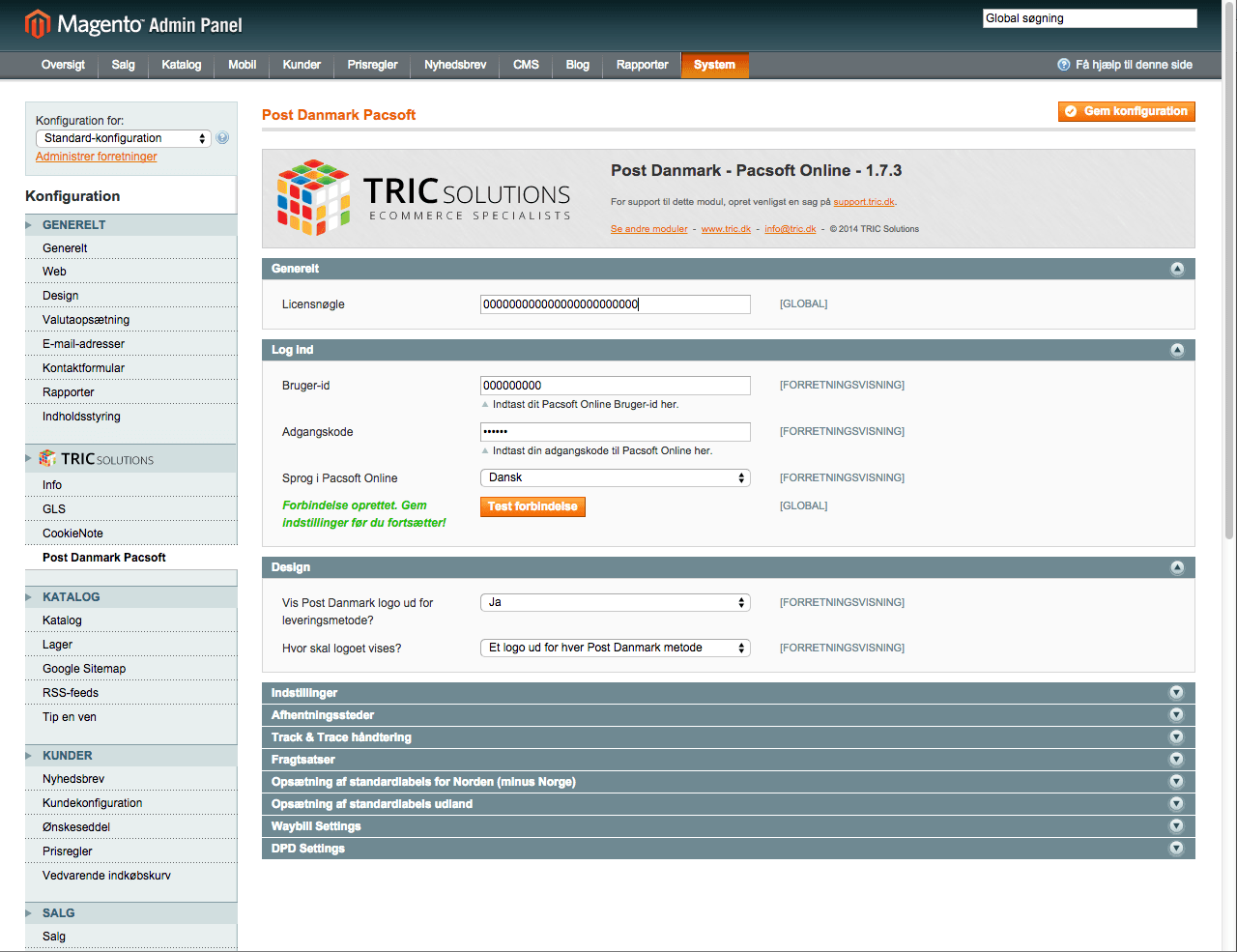Click the Test forbindelse button
The width and height of the screenshot is (1237, 952).
tap(532, 506)
